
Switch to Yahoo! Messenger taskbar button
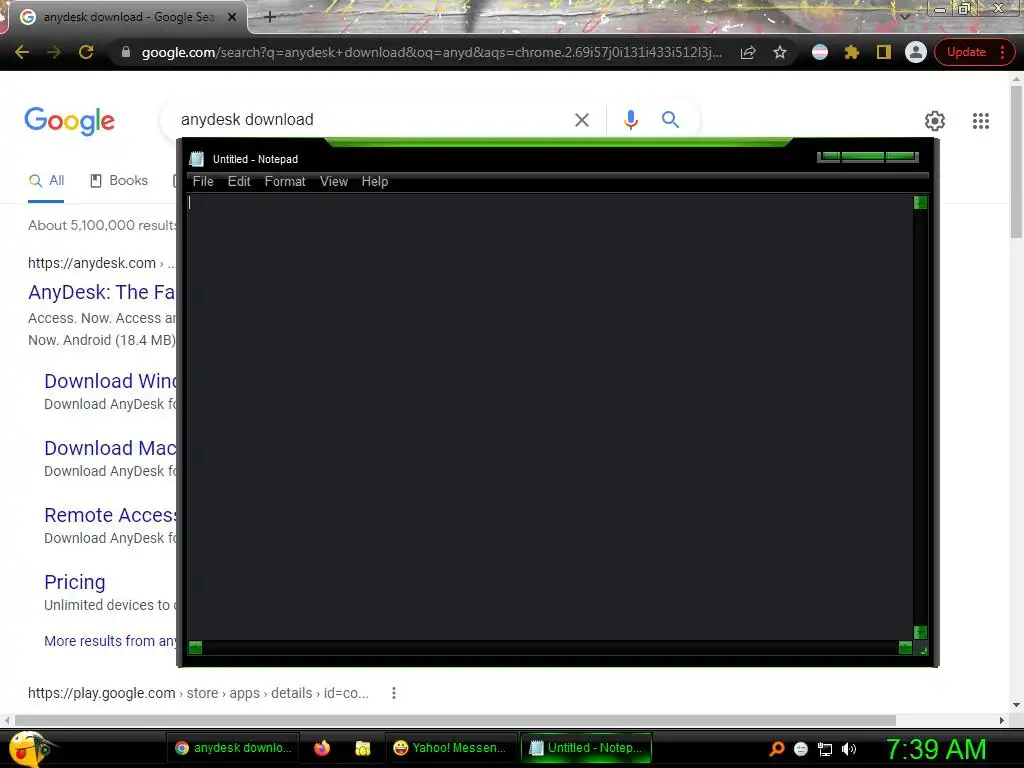[x=450, y=748]
